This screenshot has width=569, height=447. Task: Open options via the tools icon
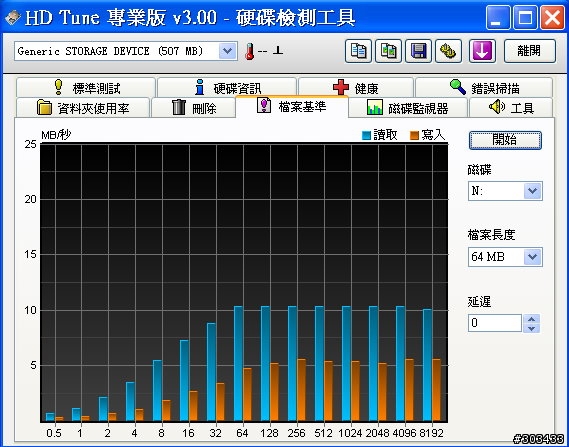click(x=449, y=51)
